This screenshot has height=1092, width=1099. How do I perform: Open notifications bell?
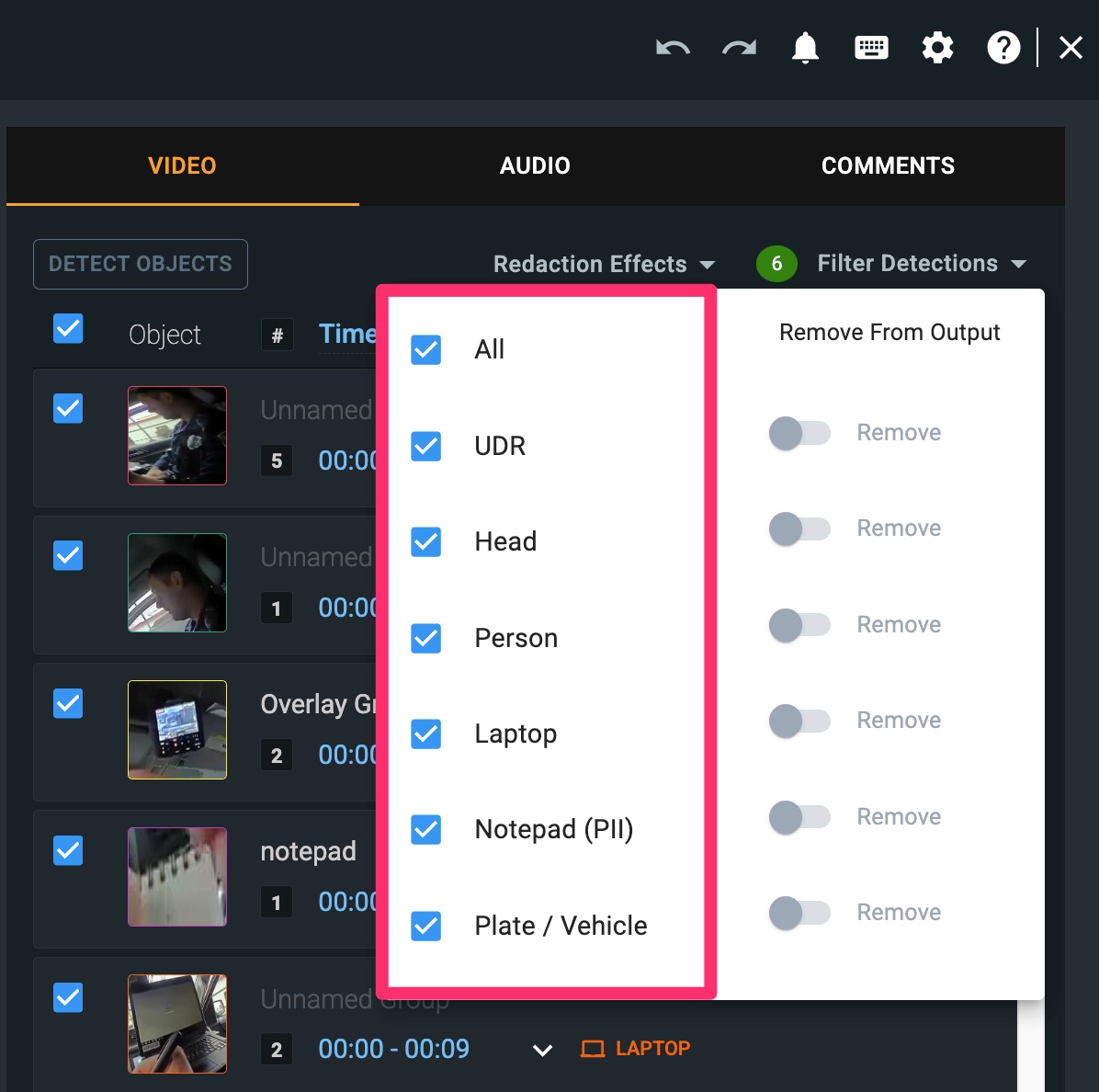(805, 48)
